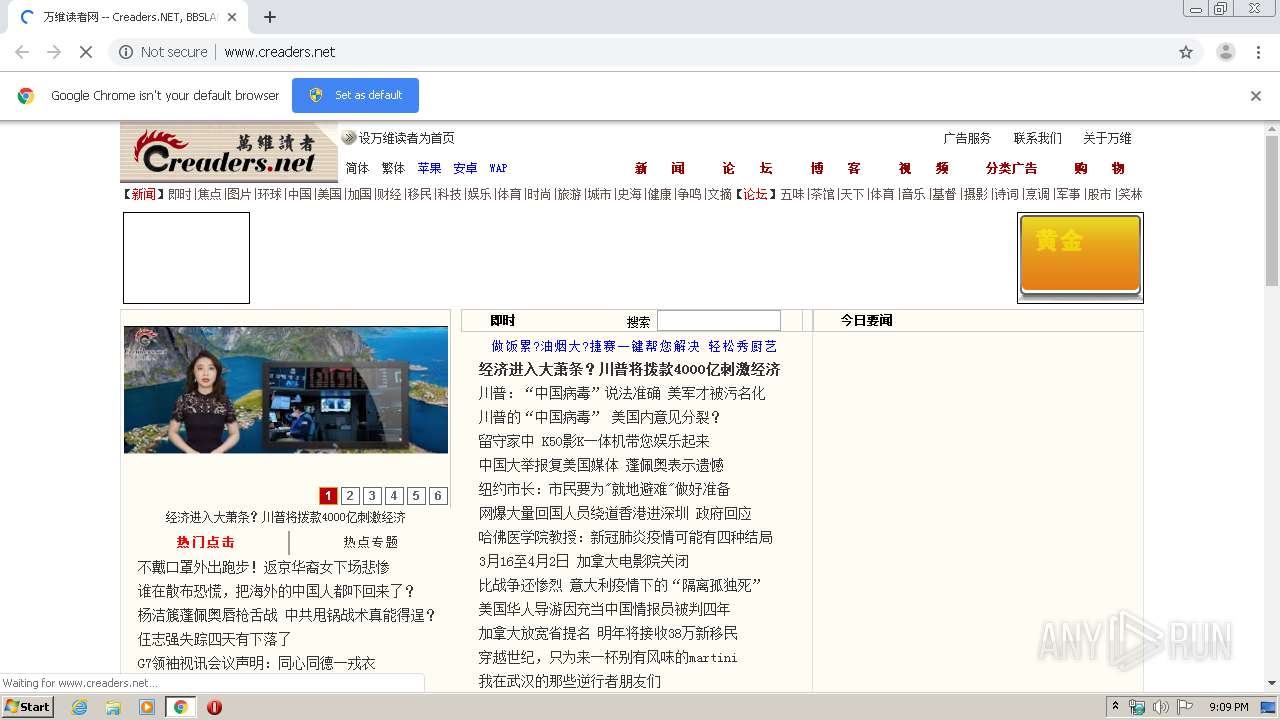Click 设万维读者为首页 link
Viewport: 1280px width, 720px height.
406,138
